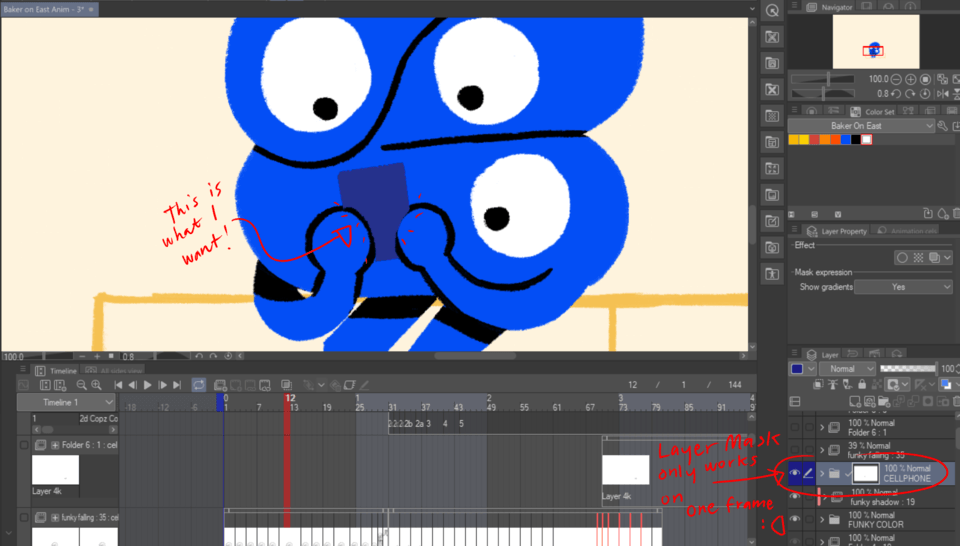Show the Folder 6 : 1 layer
The height and width of the screenshot is (546, 960).
point(795,427)
